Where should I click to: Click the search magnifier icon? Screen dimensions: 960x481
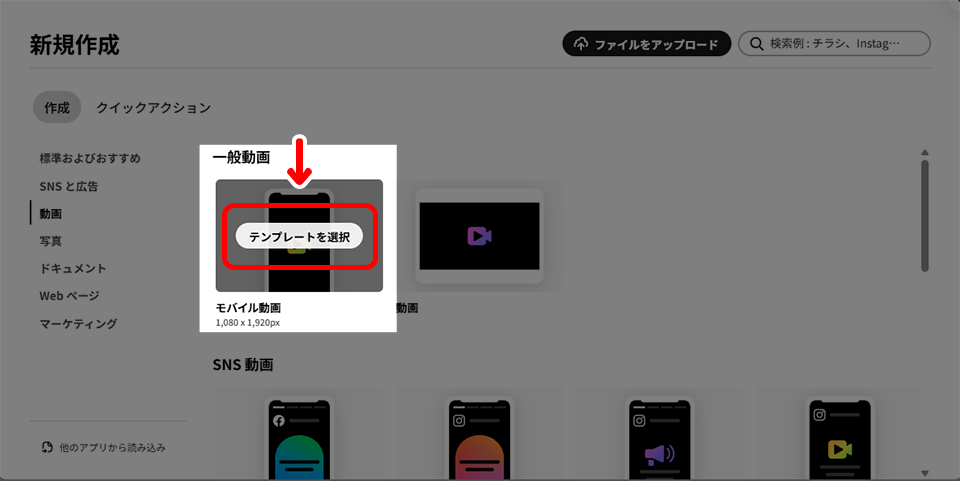[754, 45]
